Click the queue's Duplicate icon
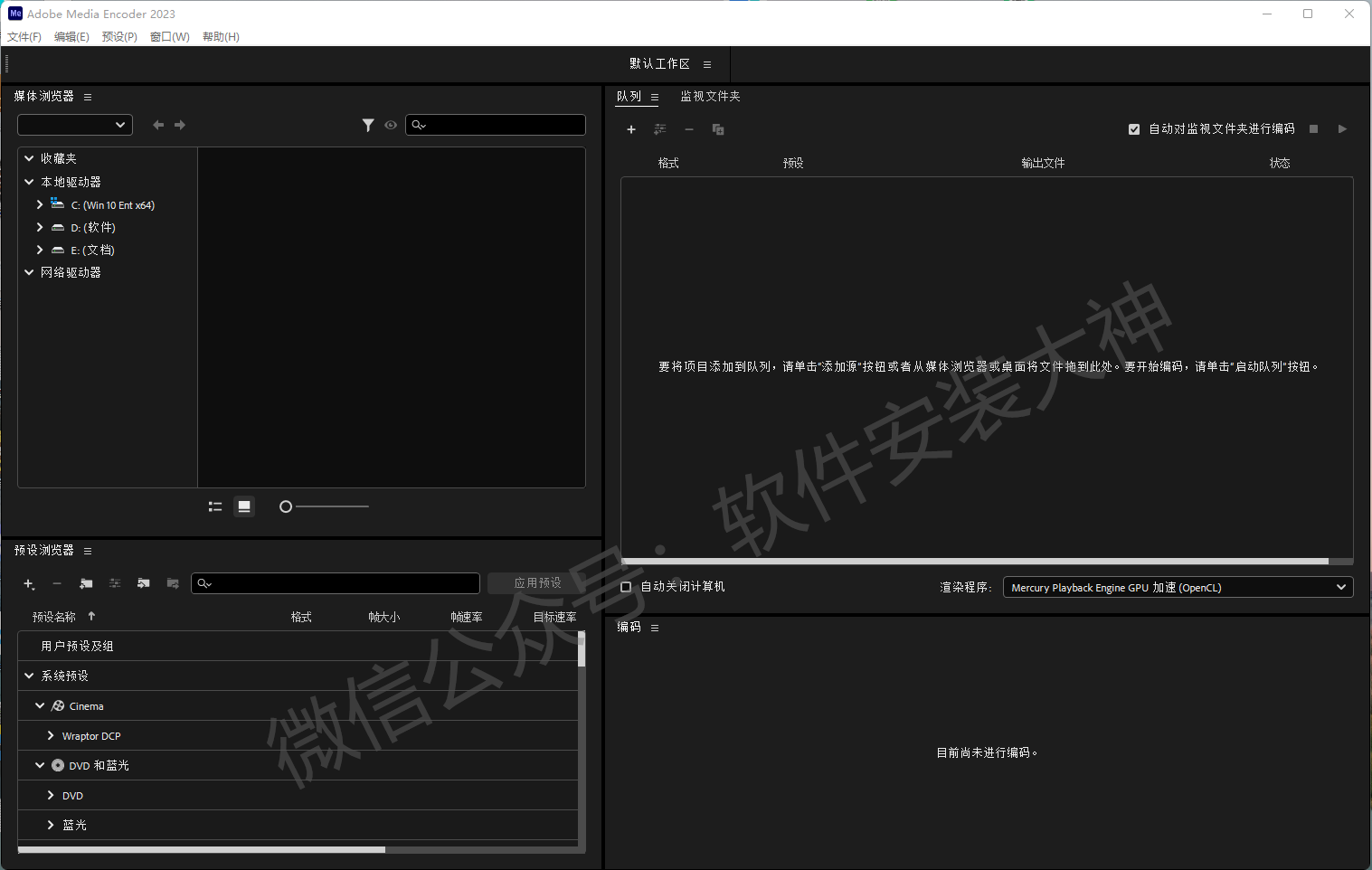 tap(718, 129)
